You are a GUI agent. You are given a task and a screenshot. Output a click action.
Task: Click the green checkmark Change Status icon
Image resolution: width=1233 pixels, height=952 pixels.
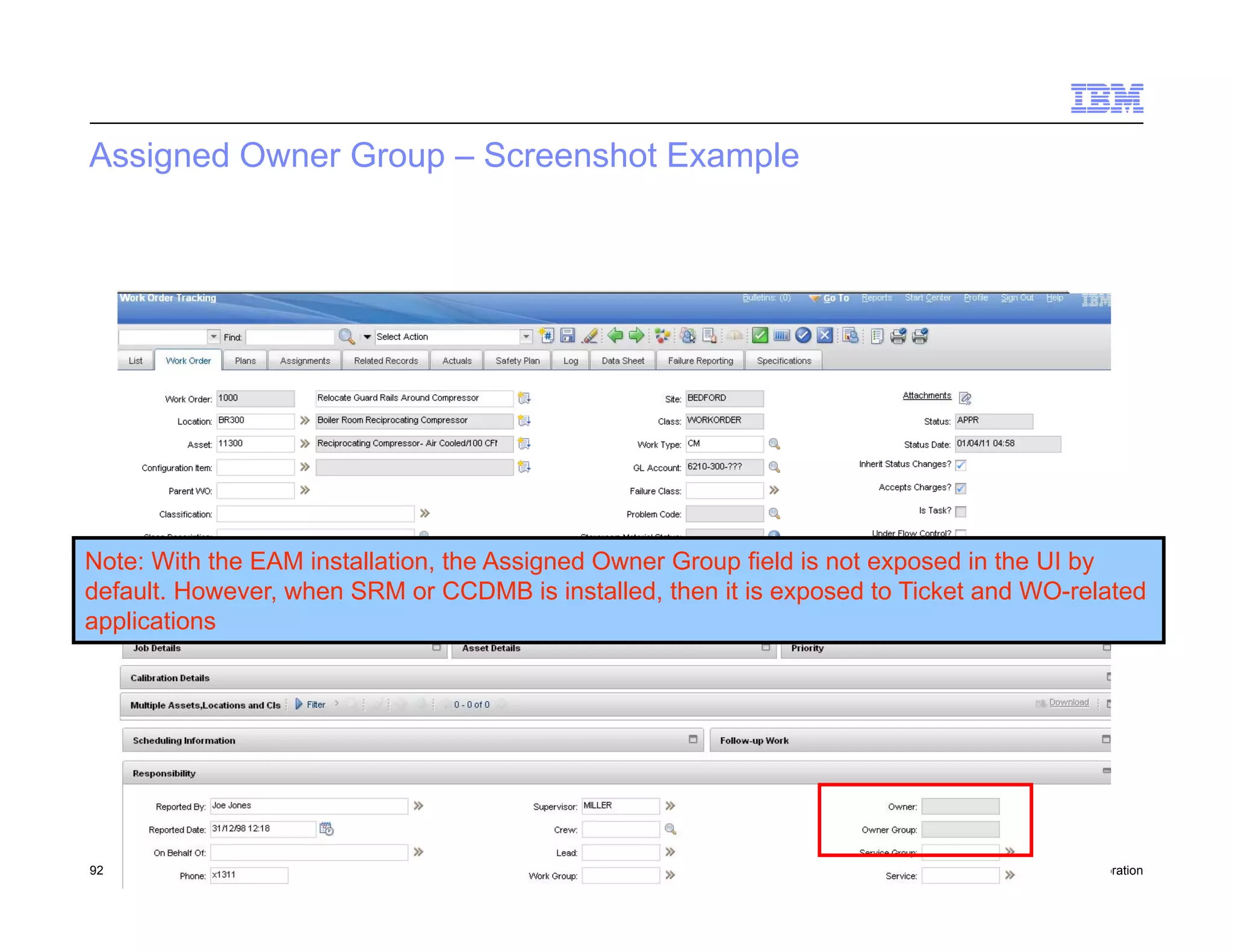pyautogui.click(x=760, y=336)
